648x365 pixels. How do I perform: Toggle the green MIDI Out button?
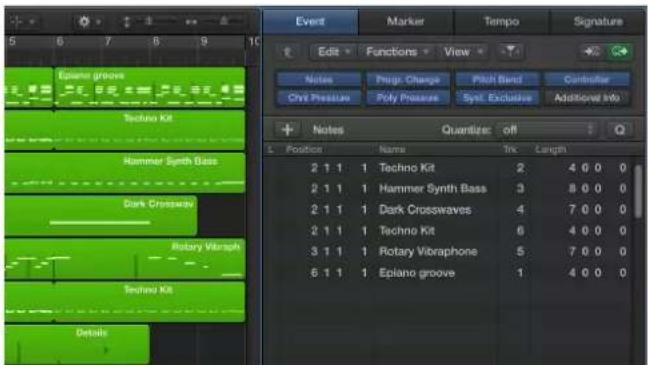619,52
